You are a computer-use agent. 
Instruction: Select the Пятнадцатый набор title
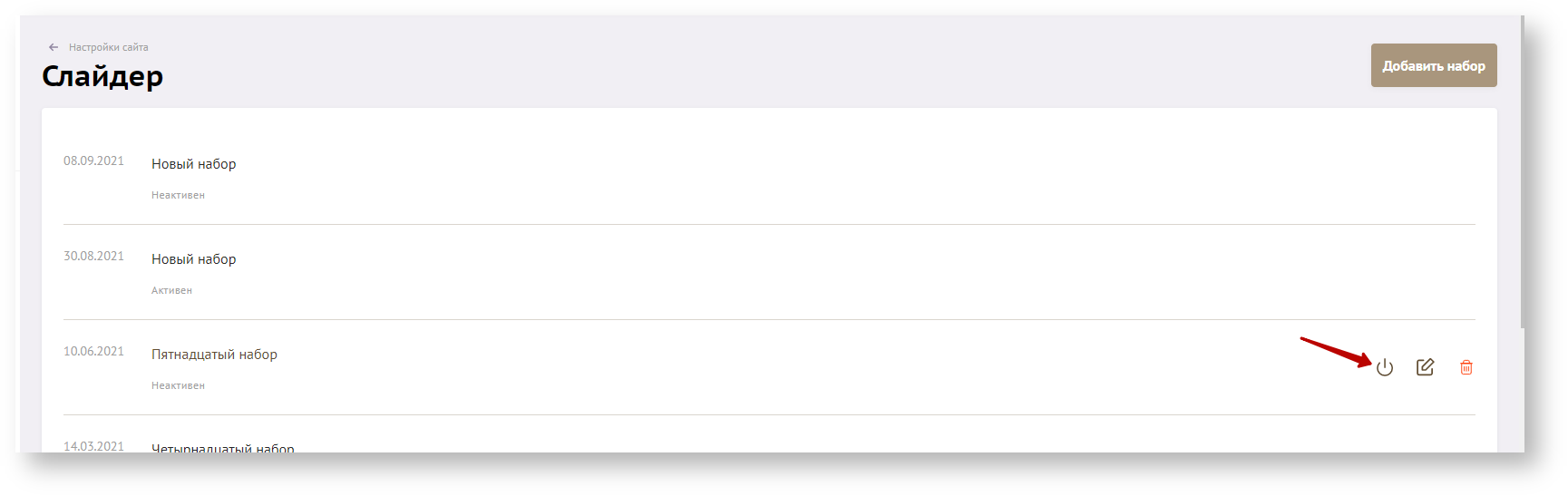(x=214, y=355)
